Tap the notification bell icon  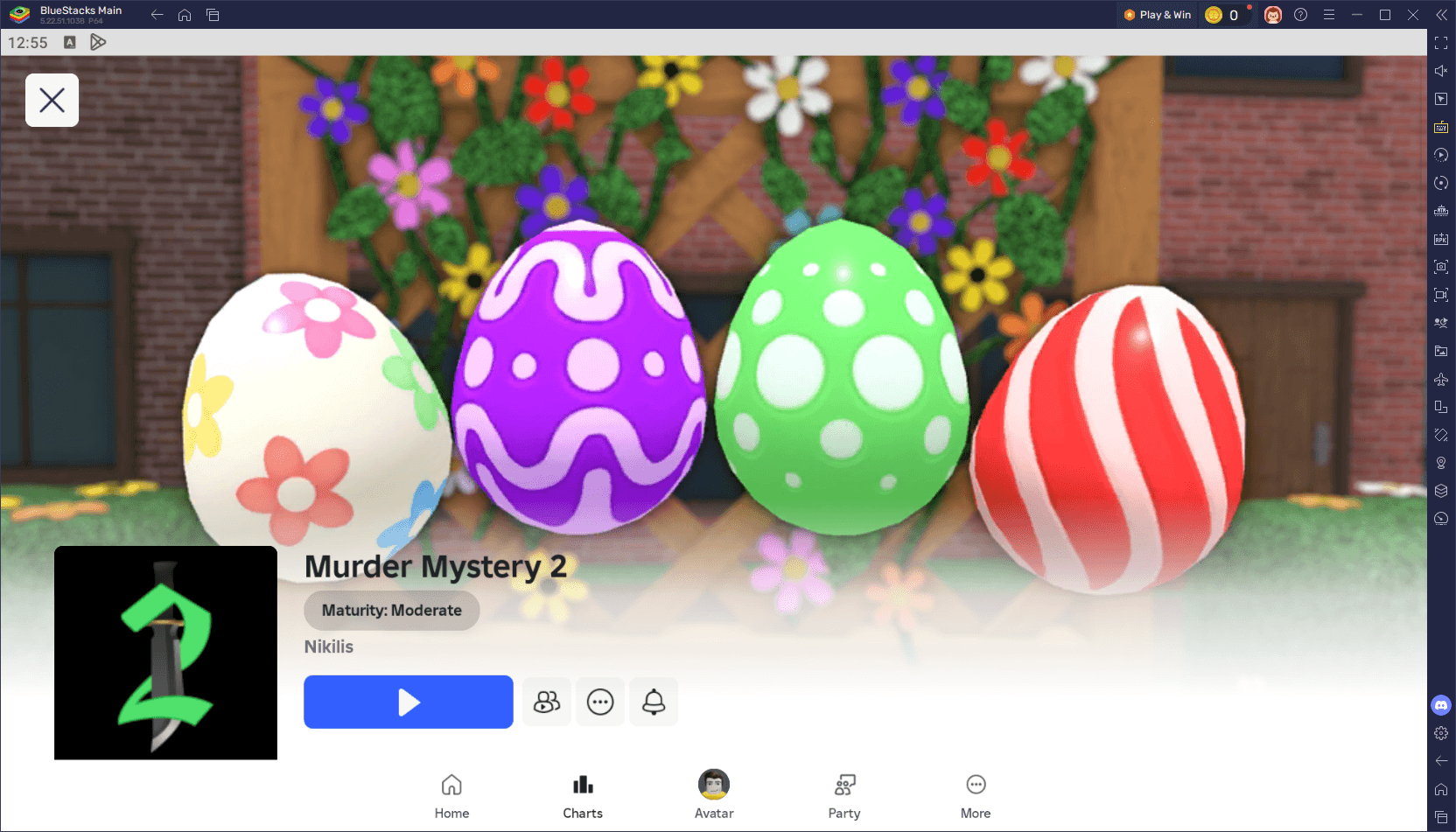(654, 702)
